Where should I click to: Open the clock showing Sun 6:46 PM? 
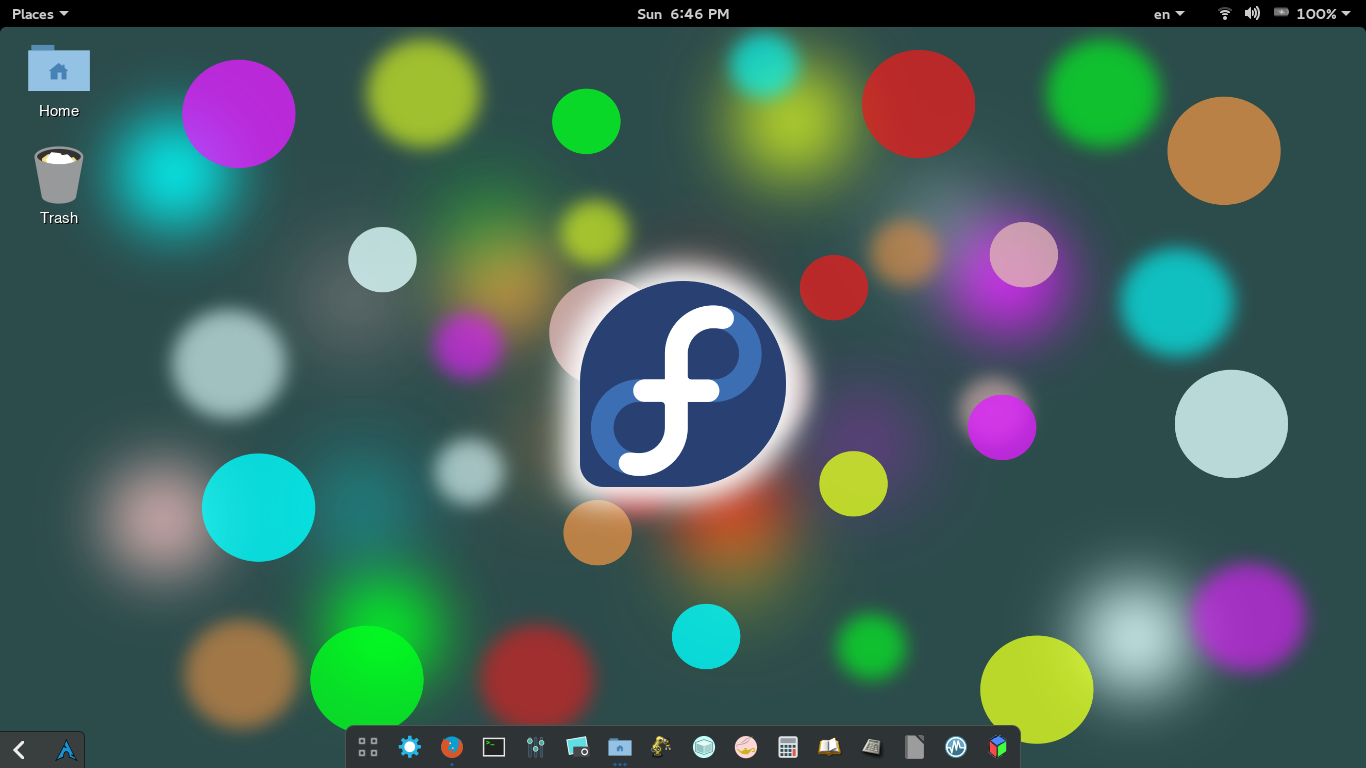pyautogui.click(x=683, y=14)
